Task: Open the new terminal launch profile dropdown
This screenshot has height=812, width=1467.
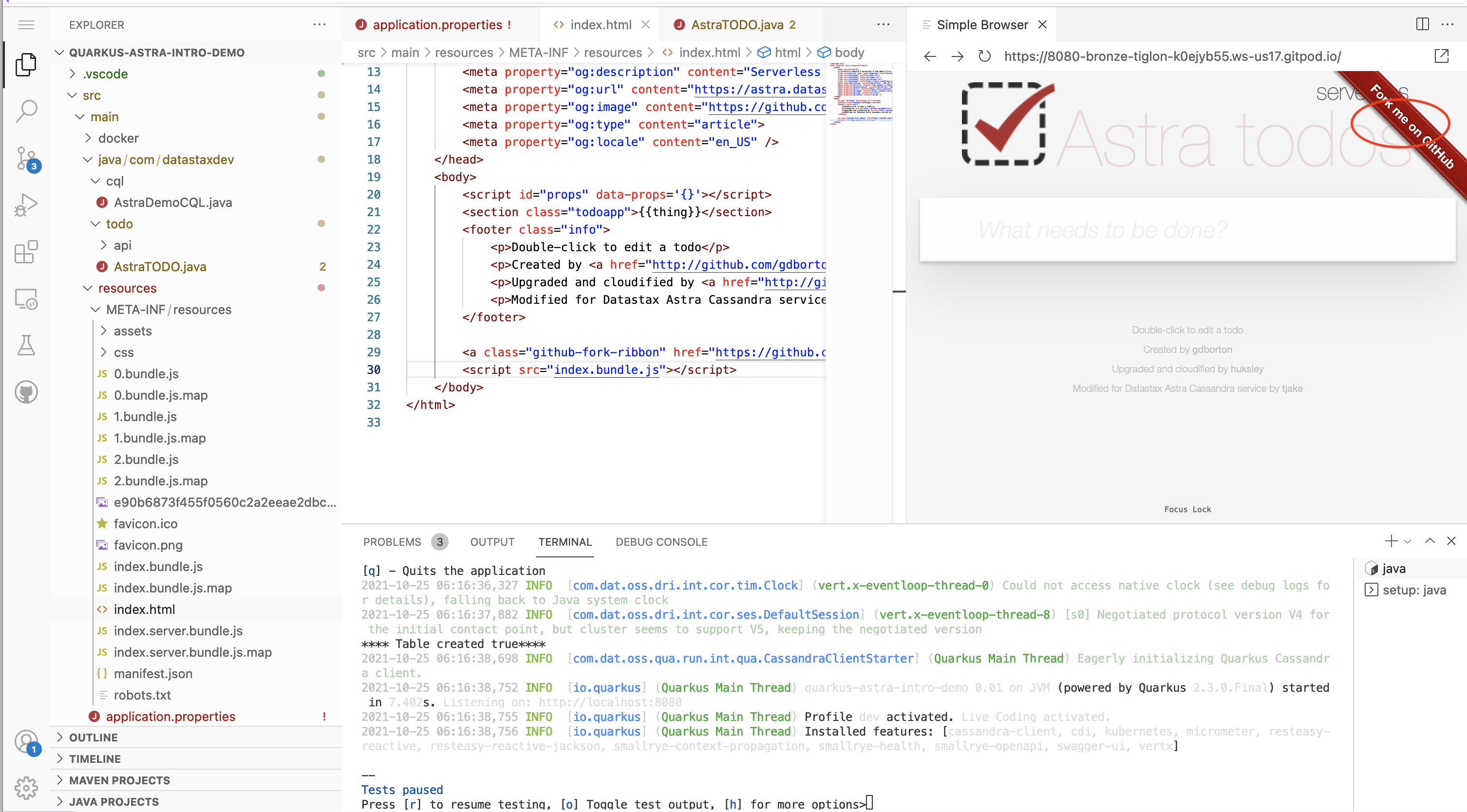Action: tap(1408, 542)
